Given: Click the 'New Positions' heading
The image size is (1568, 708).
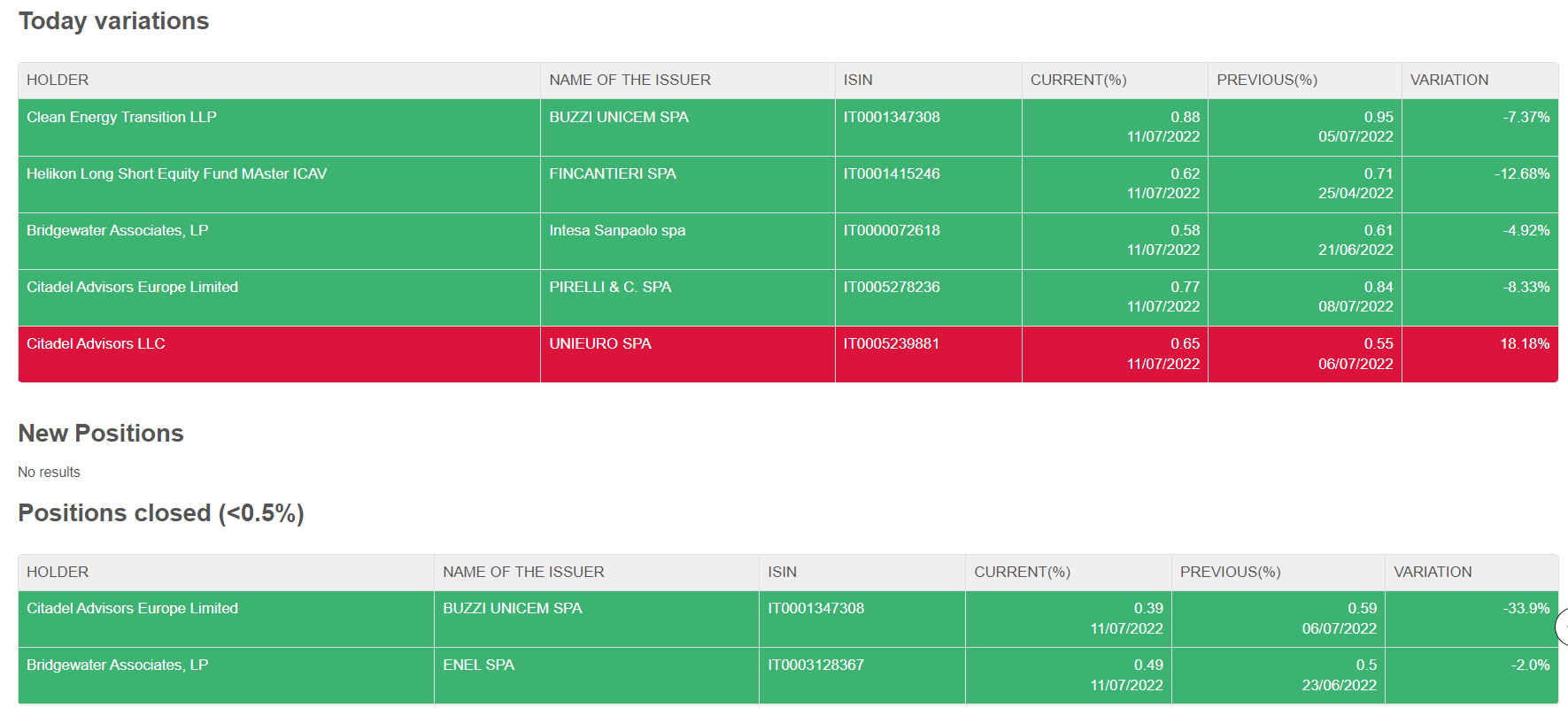Looking at the screenshot, I should (101, 434).
